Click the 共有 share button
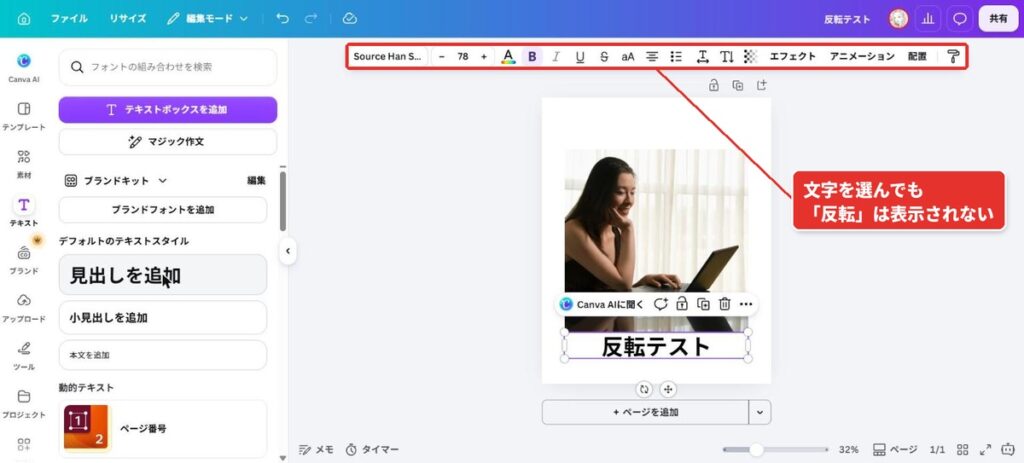1024x463 pixels. 998,19
